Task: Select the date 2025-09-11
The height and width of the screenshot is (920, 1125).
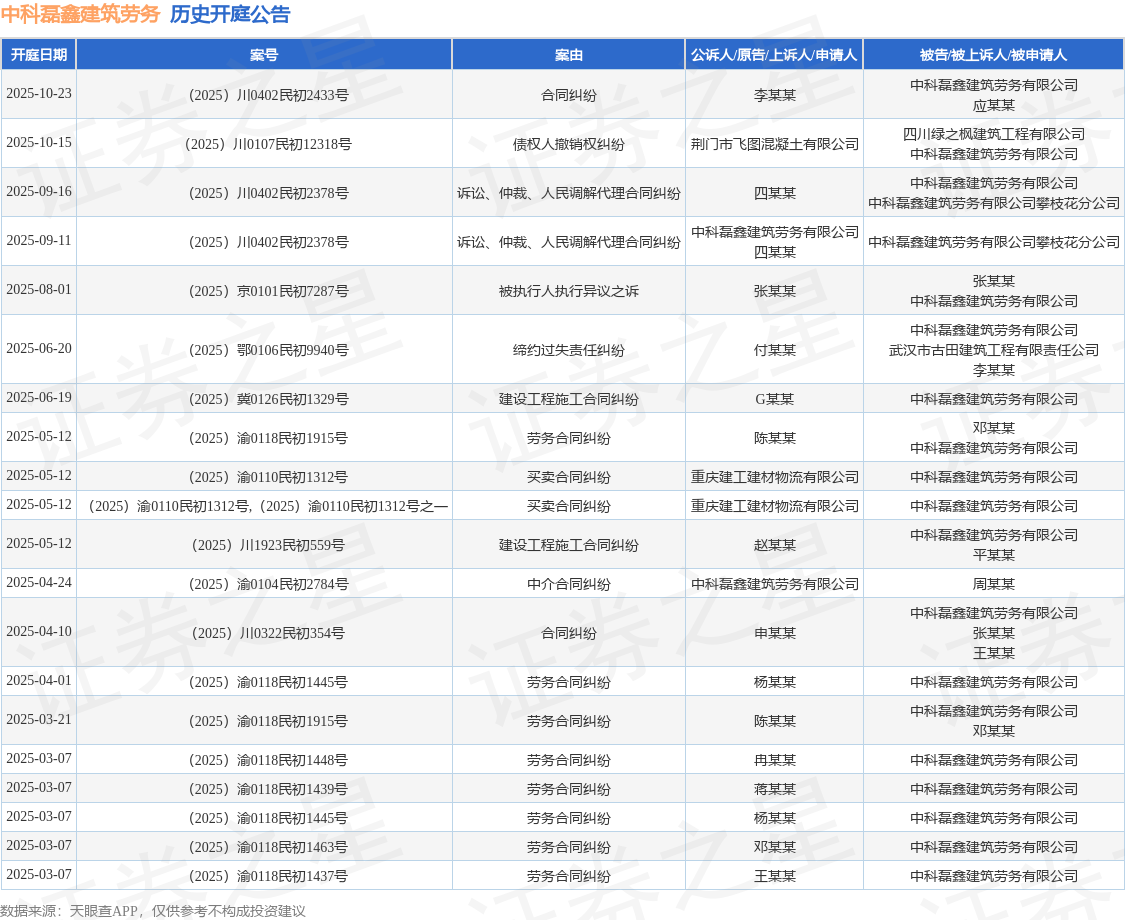Action: (x=39, y=240)
